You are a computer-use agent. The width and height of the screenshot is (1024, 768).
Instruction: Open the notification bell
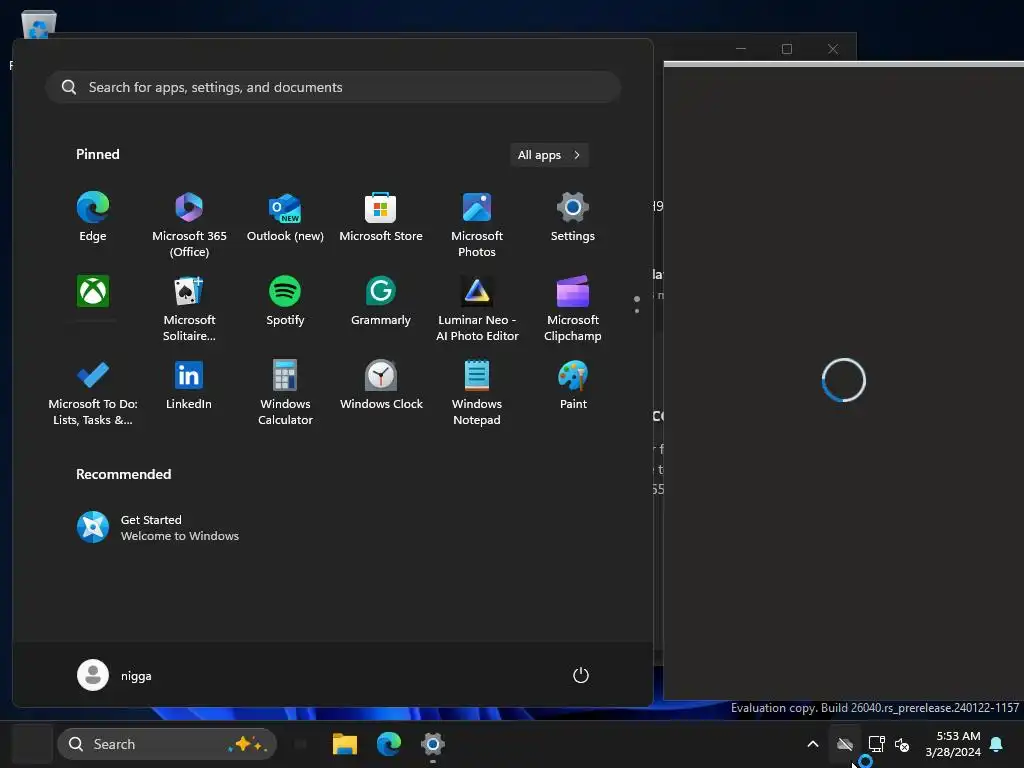point(997,744)
